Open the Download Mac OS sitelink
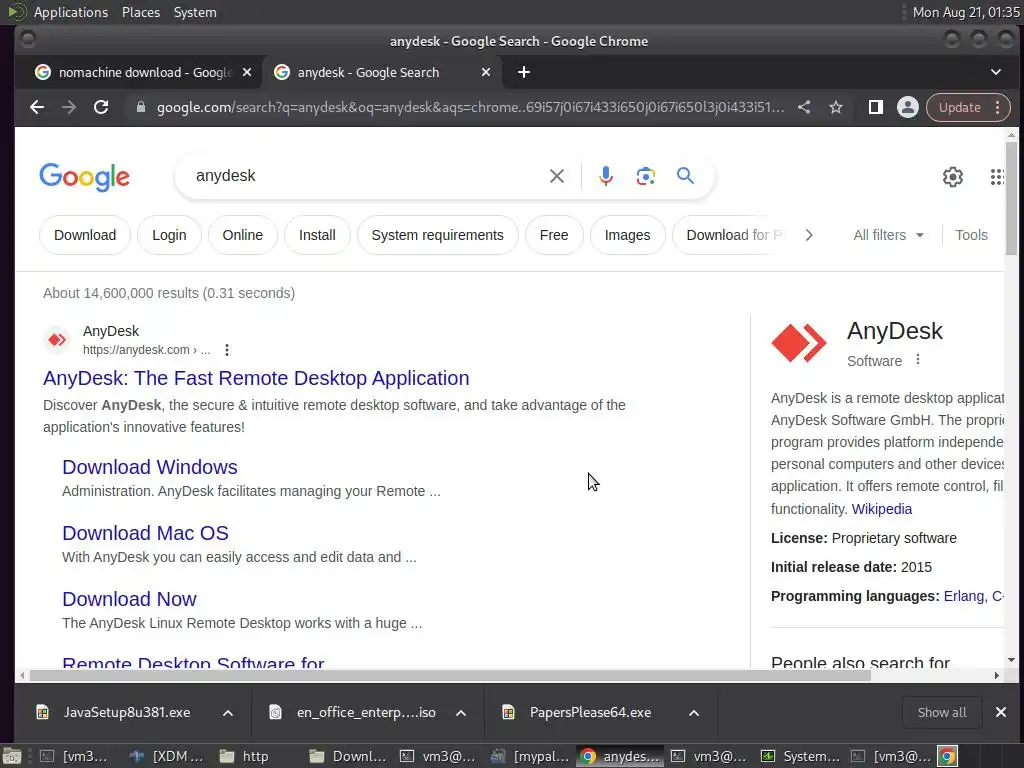The image size is (1024, 768). click(145, 533)
